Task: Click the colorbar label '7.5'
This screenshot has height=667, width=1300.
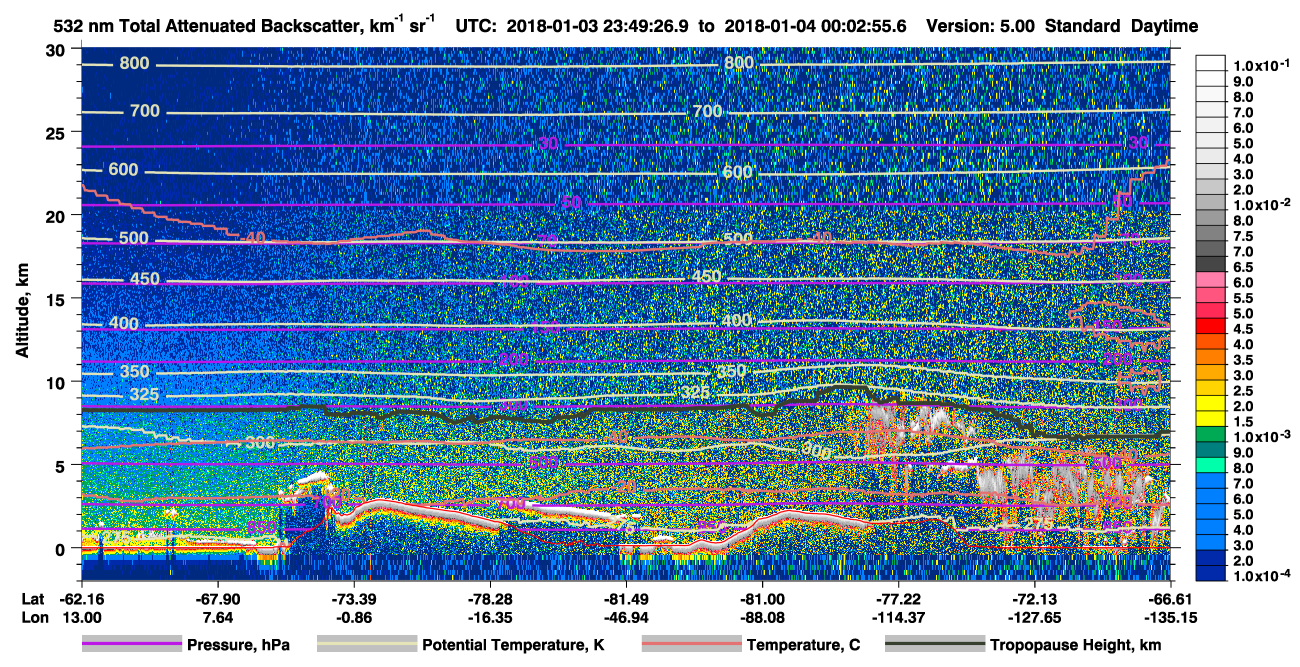Action: (1241, 236)
